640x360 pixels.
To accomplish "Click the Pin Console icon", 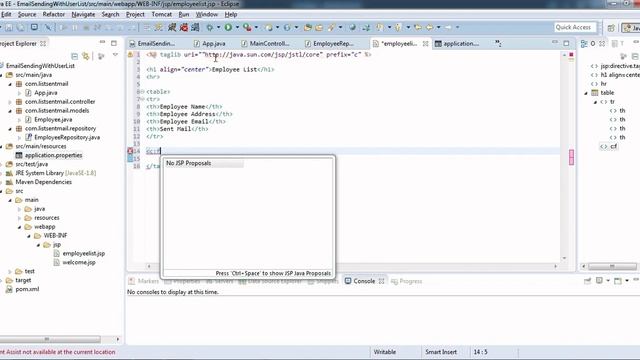I will 587,281.
